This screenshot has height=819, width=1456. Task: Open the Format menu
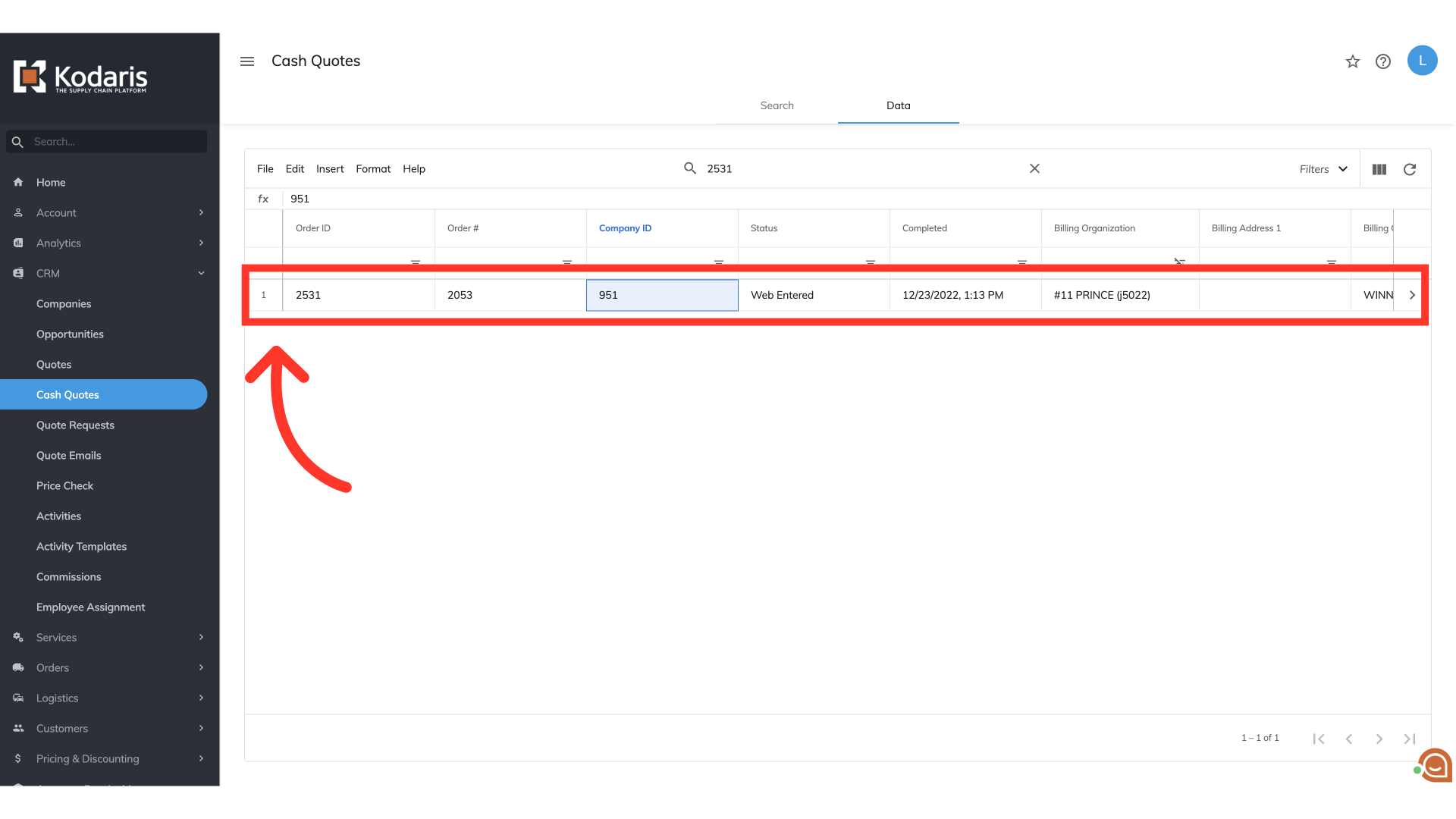point(373,169)
